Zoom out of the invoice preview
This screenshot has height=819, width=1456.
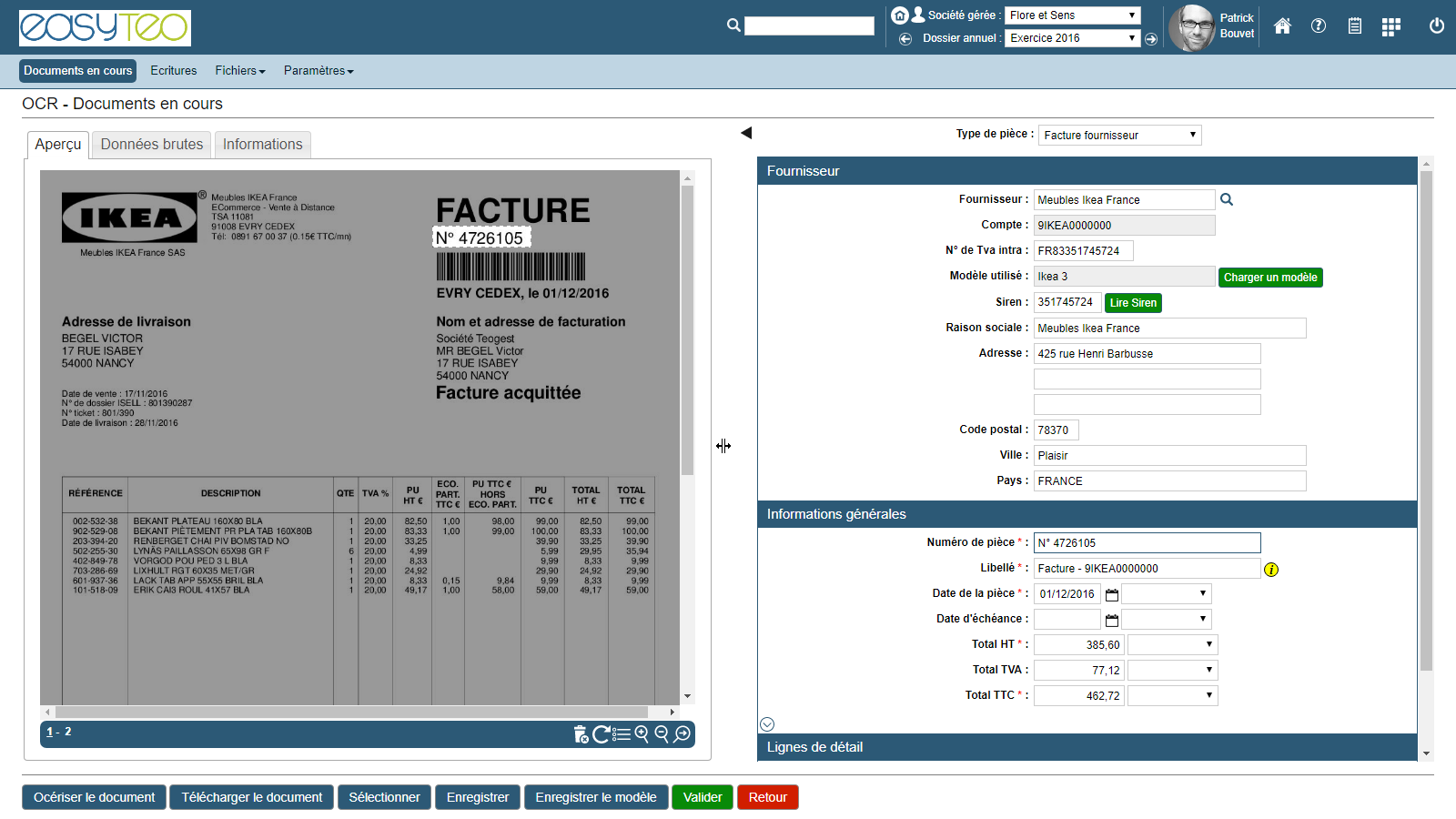[662, 734]
